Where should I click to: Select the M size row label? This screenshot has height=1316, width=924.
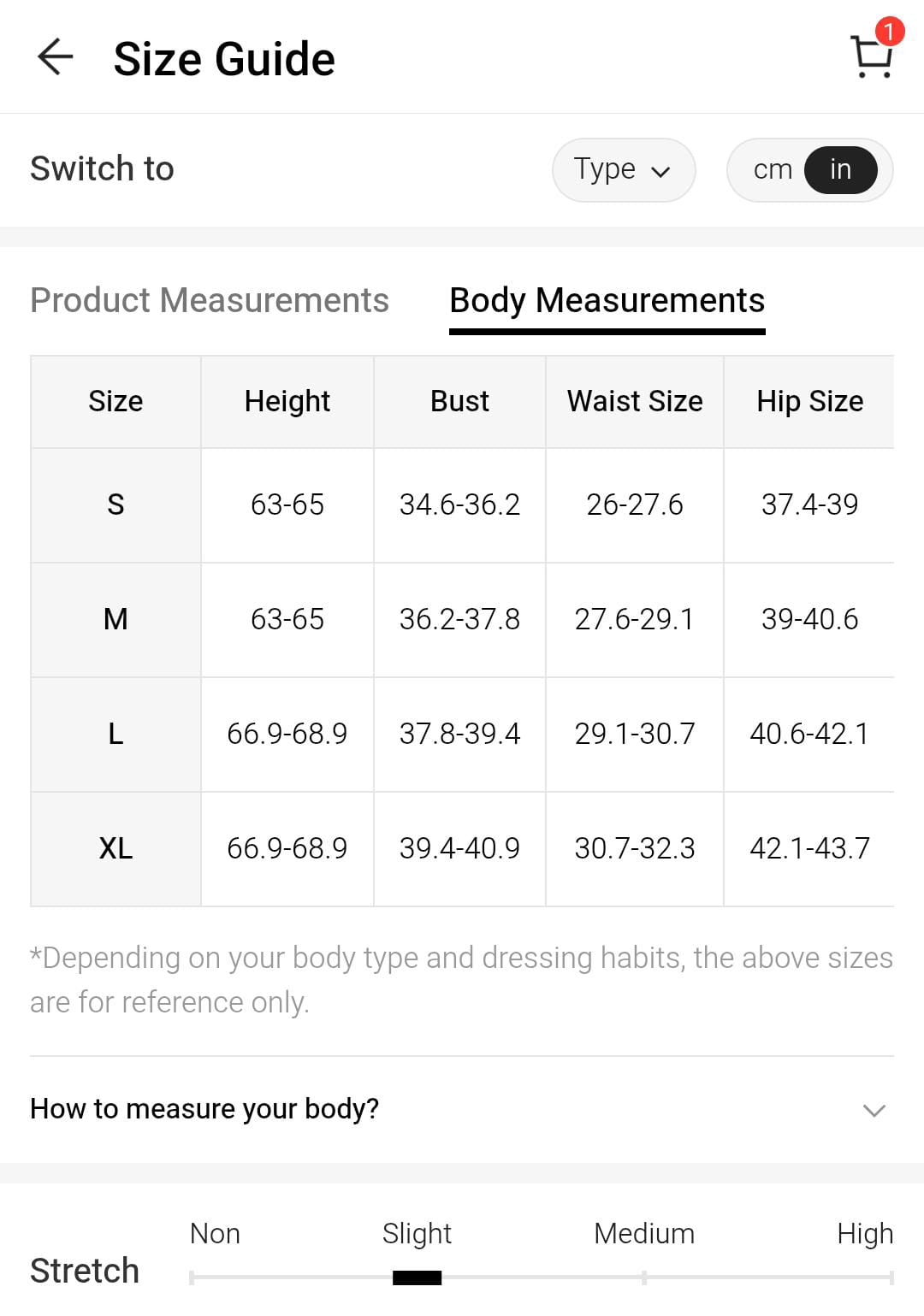click(x=115, y=619)
